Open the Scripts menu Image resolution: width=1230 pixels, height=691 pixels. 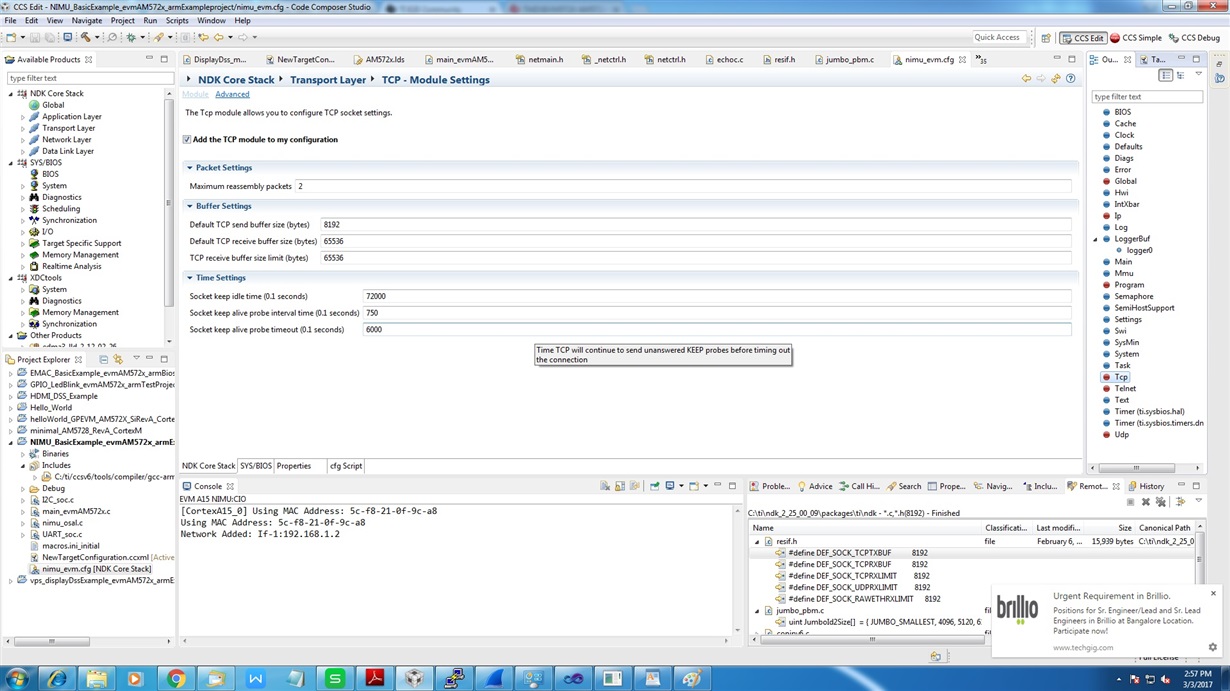(x=177, y=20)
